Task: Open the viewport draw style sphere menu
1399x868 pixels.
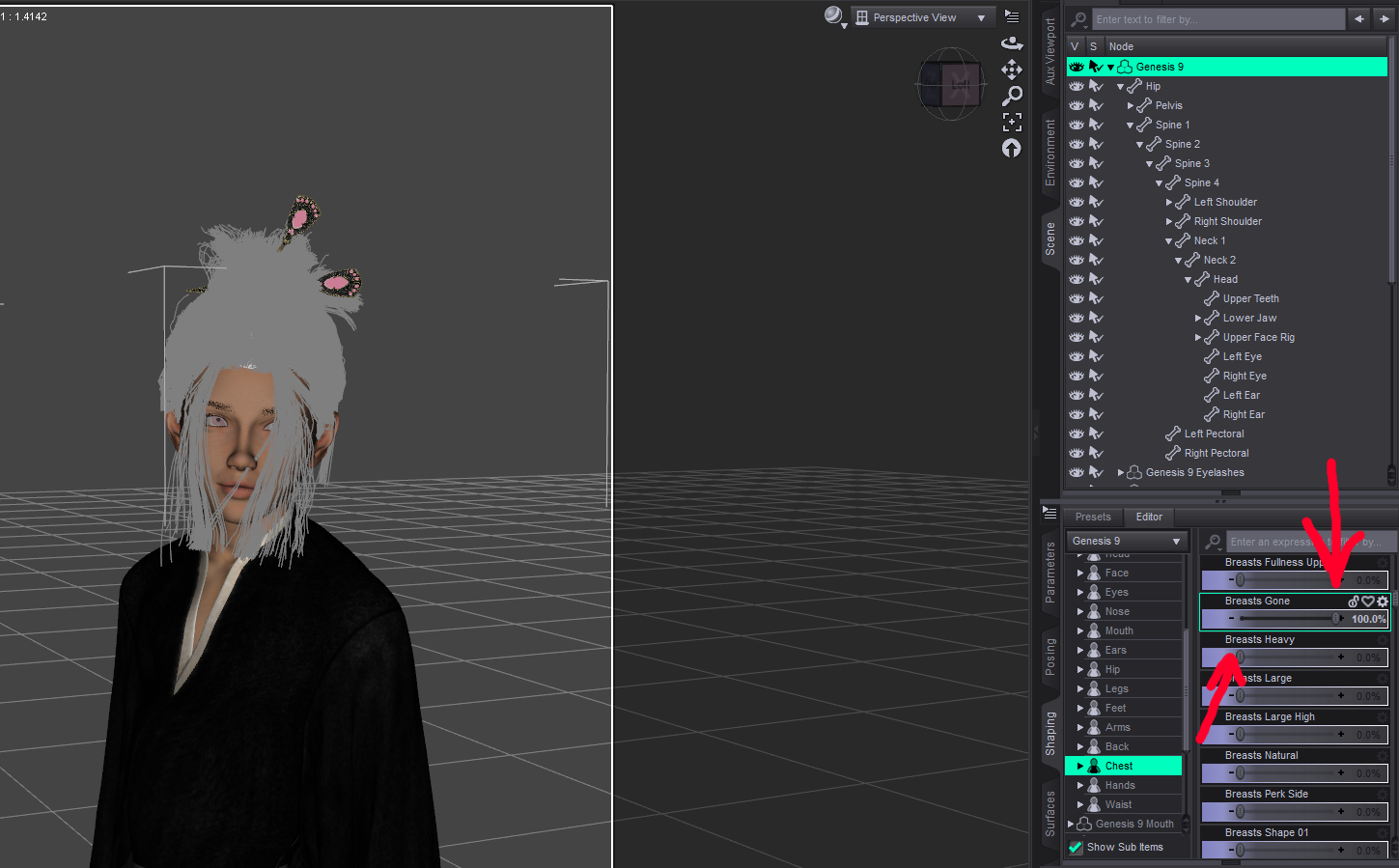Action: click(834, 16)
